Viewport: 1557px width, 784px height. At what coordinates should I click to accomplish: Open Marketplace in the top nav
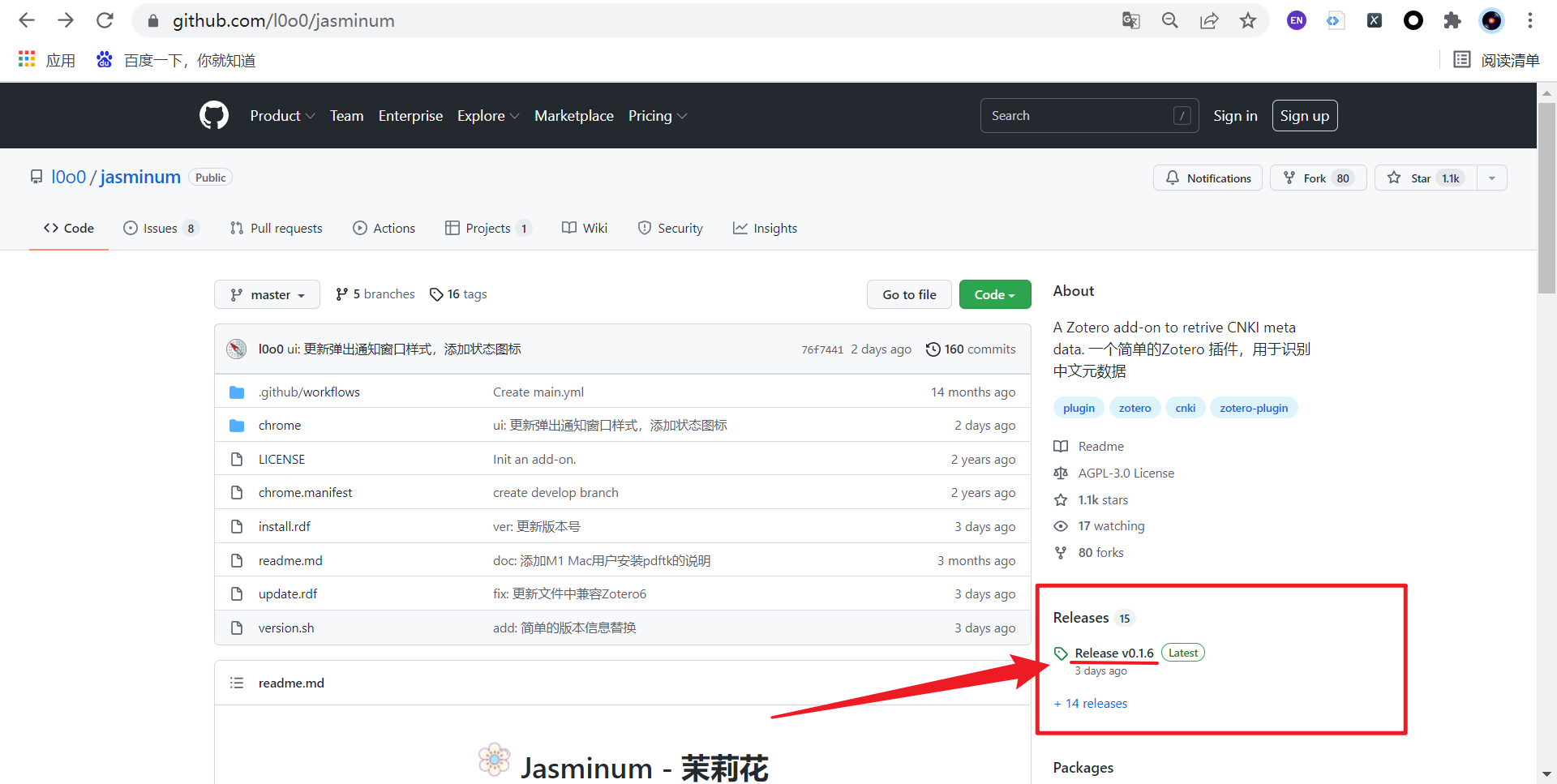click(574, 116)
